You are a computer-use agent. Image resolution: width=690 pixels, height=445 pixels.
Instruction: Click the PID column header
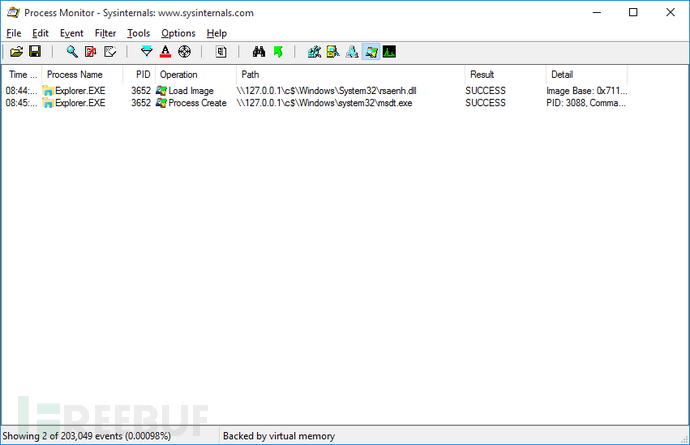(139, 74)
